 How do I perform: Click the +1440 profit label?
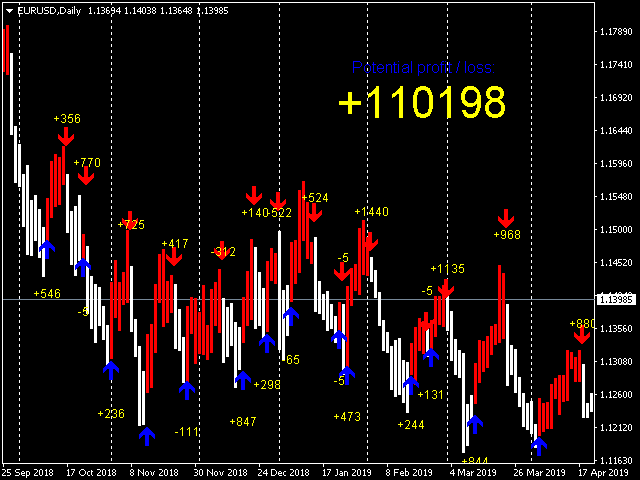click(371, 212)
